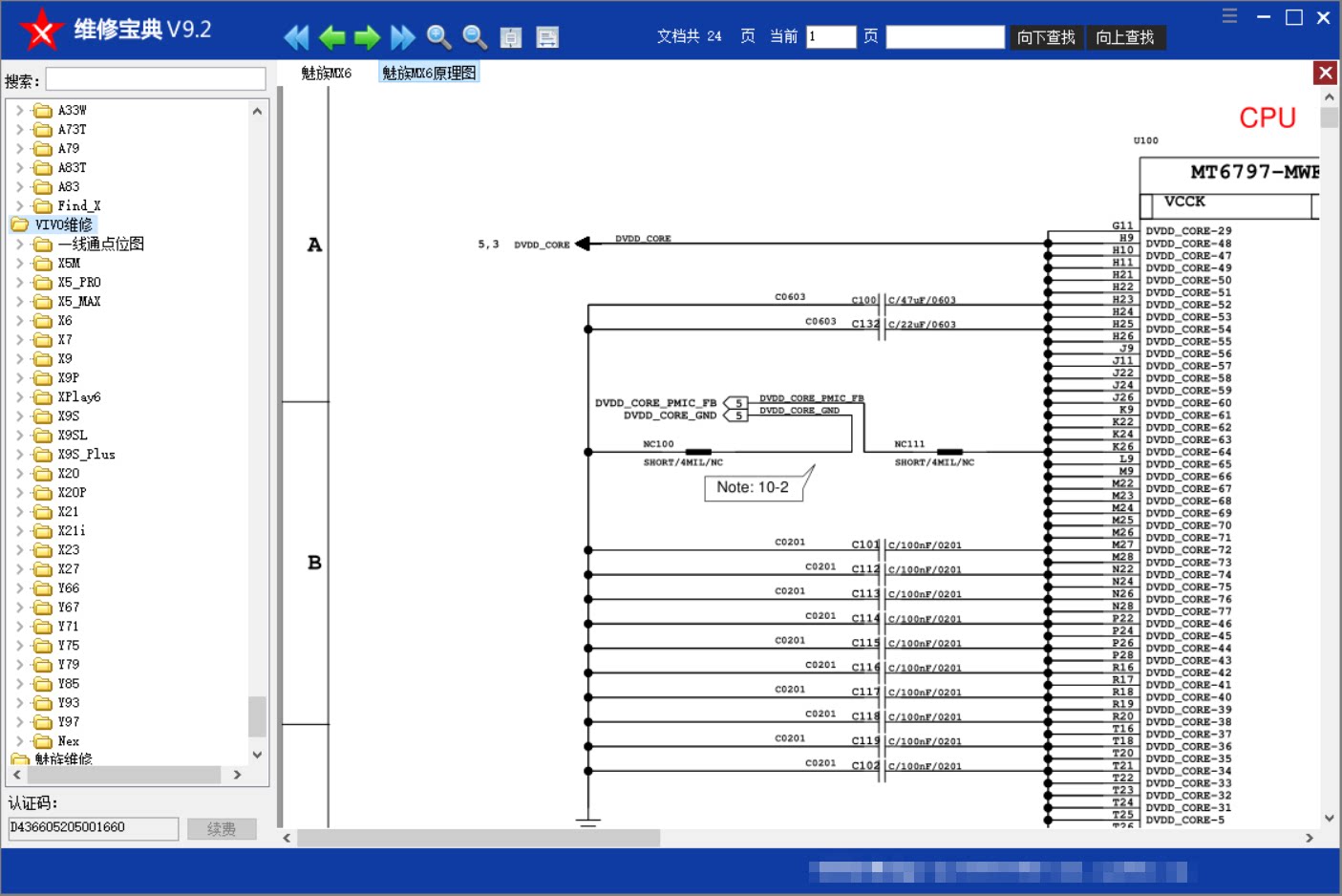Select the X21i tree item
The width and height of the screenshot is (1342, 896).
tap(72, 531)
